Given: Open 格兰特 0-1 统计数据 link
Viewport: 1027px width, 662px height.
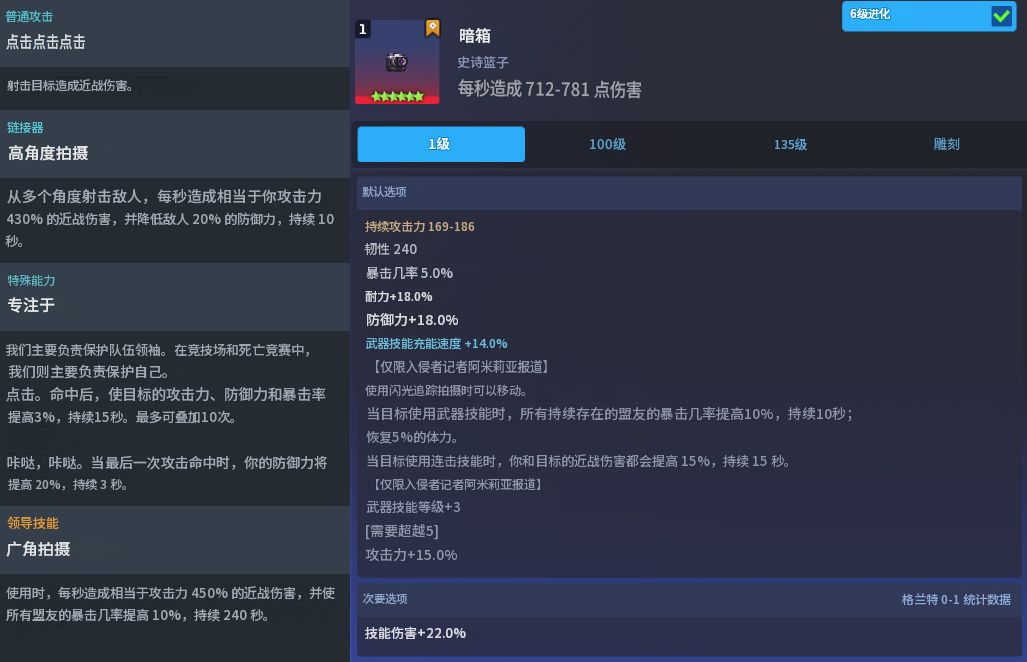Looking at the screenshot, I should coord(956,599).
